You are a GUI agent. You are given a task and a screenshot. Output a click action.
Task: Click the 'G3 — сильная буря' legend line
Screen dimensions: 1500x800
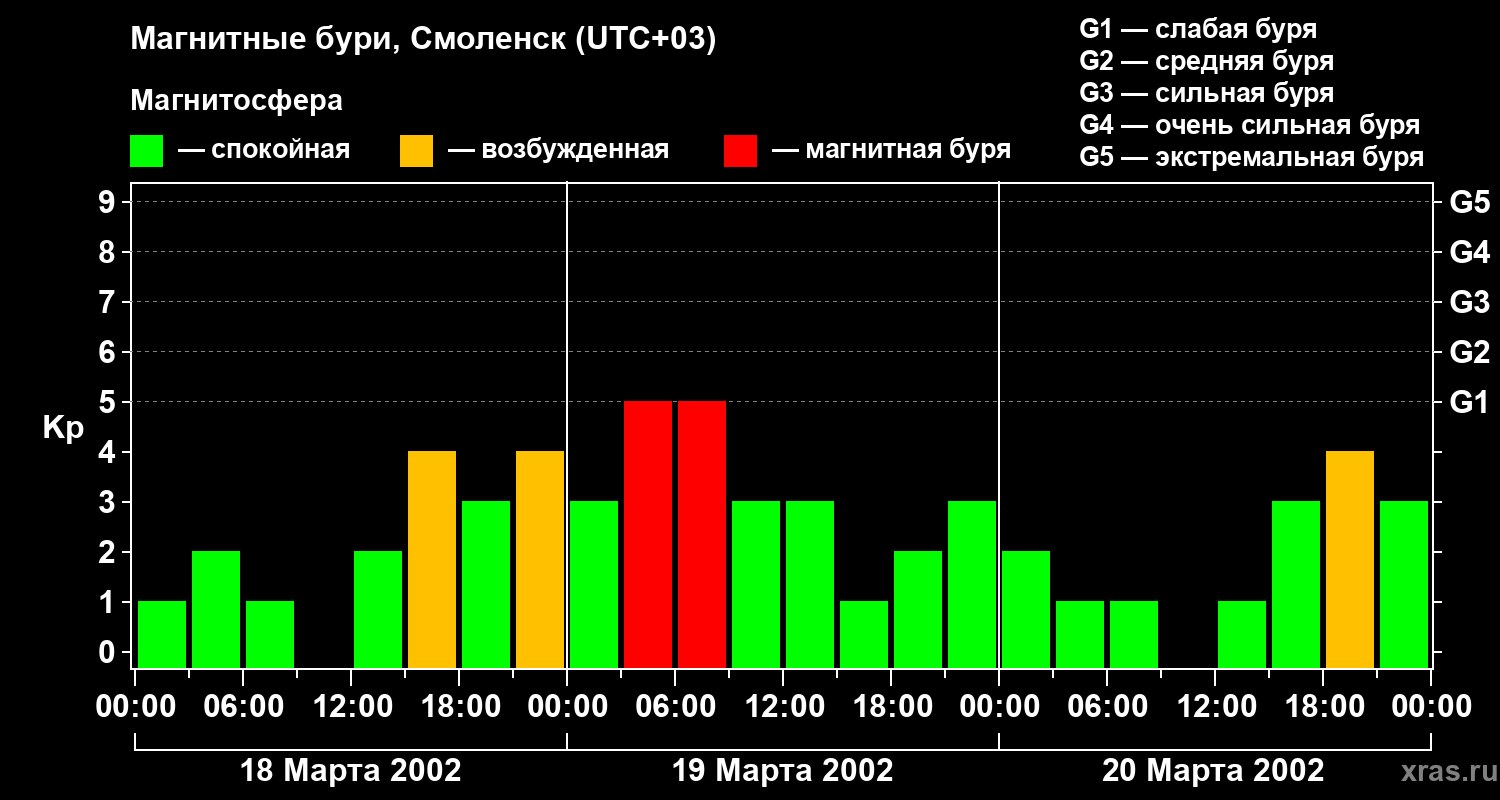1207,93
